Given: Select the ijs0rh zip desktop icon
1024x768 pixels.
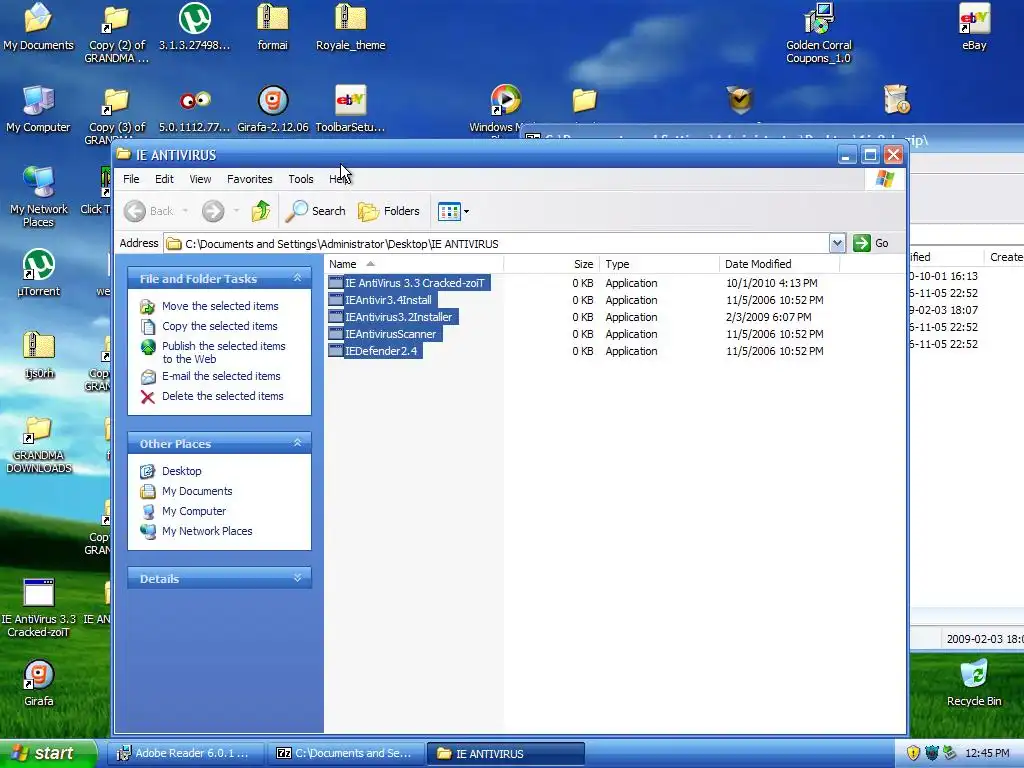Looking at the screenshot, I should tap(39, 355).
